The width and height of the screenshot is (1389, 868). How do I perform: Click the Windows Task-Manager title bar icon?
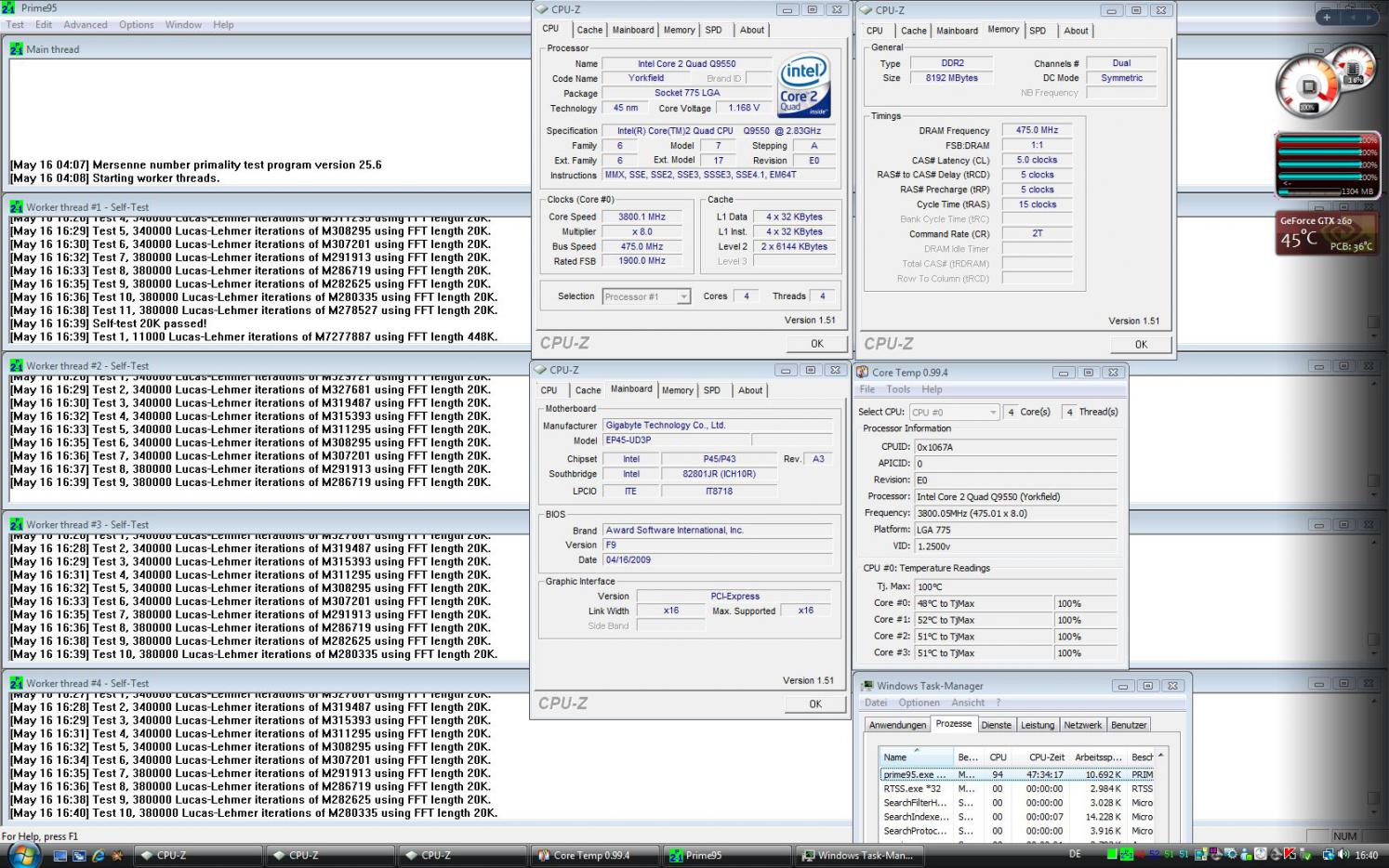click(x=866, y=686)
